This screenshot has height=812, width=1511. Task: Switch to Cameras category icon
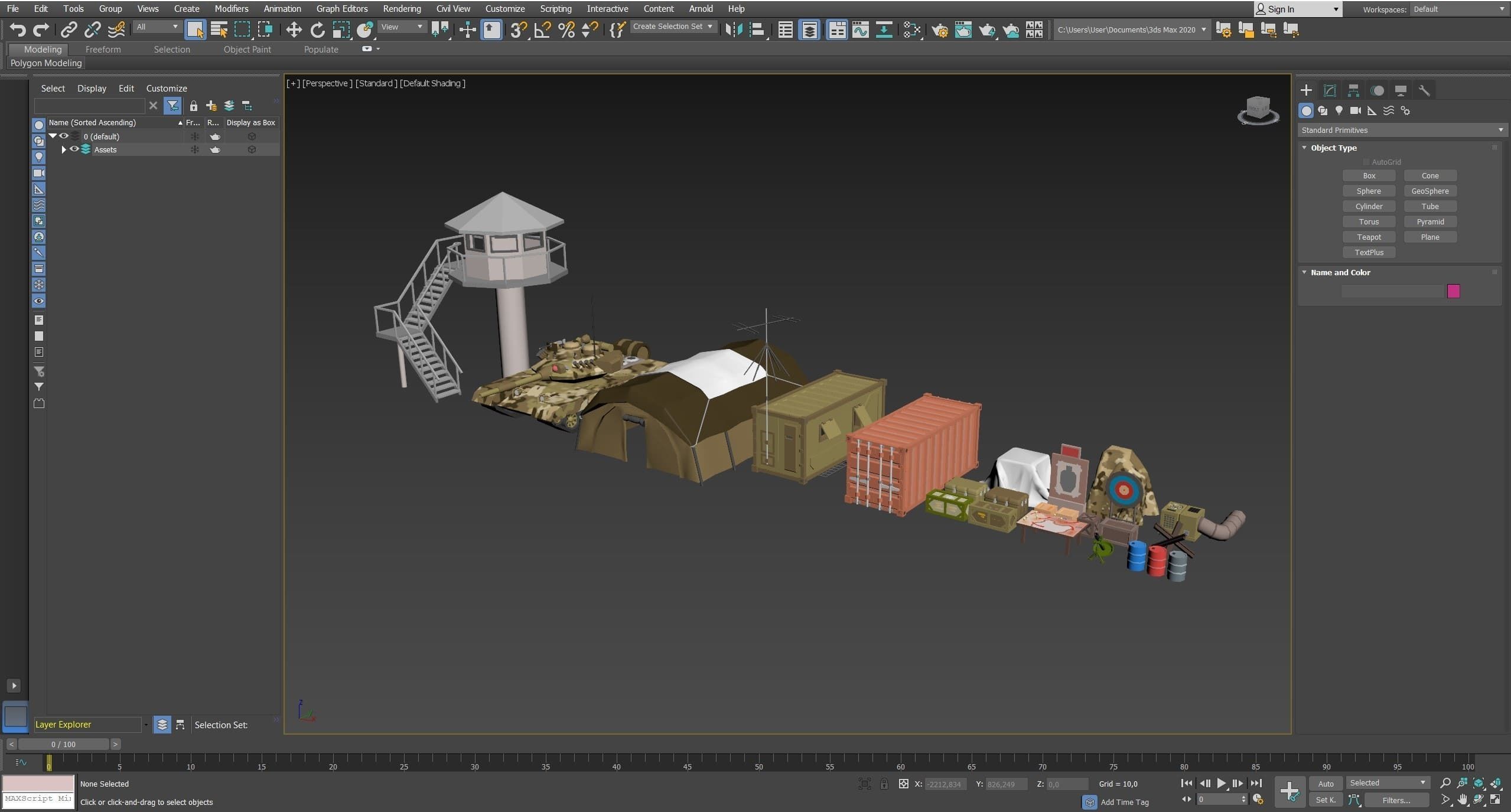pyautogui.click(x=1356, y=110)
